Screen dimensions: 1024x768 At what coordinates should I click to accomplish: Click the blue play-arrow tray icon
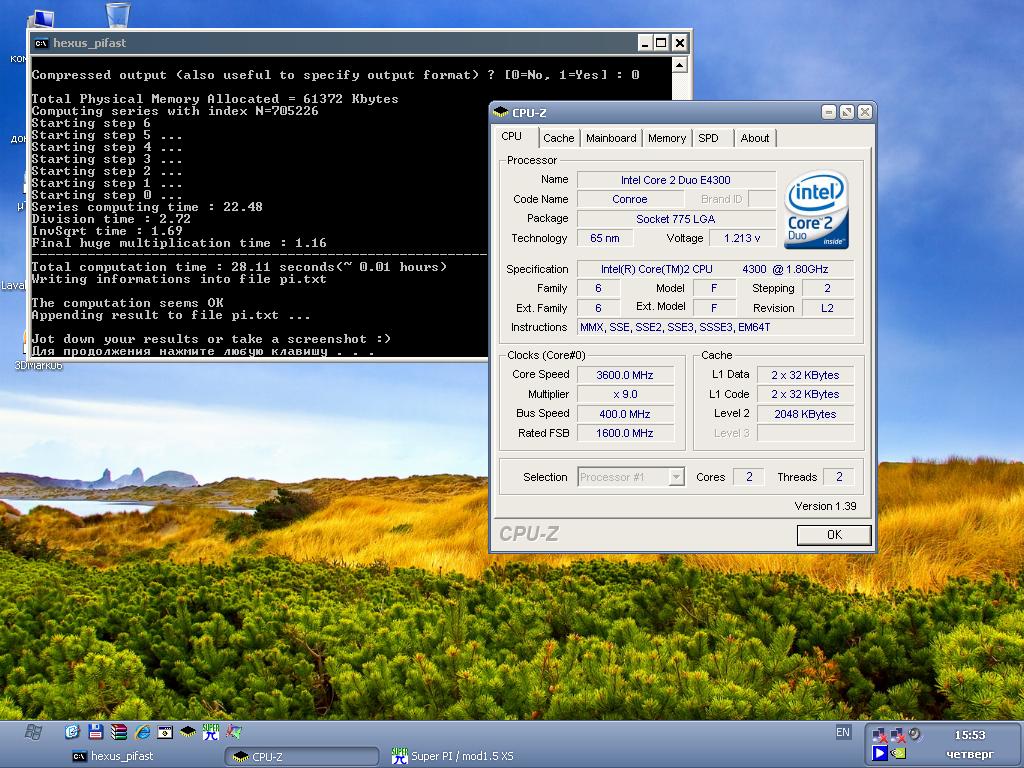[x=879, y=753]
